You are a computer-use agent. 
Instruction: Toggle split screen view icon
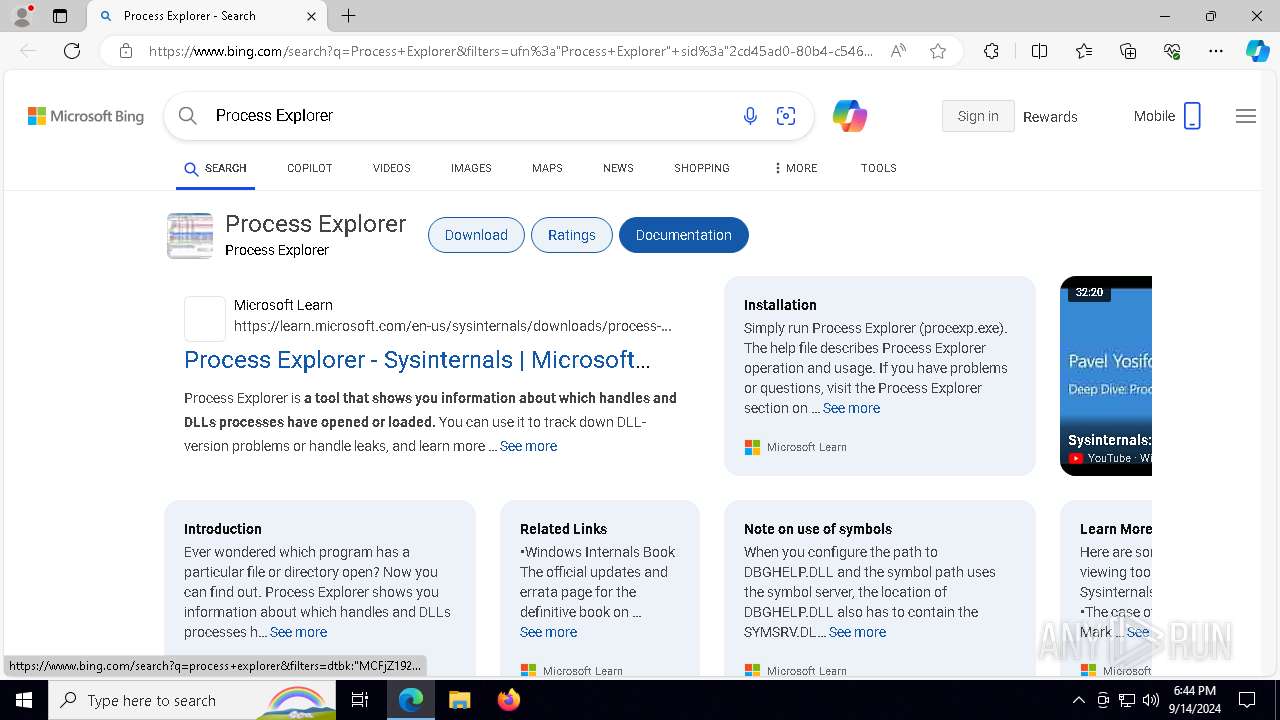point(1039,51)
